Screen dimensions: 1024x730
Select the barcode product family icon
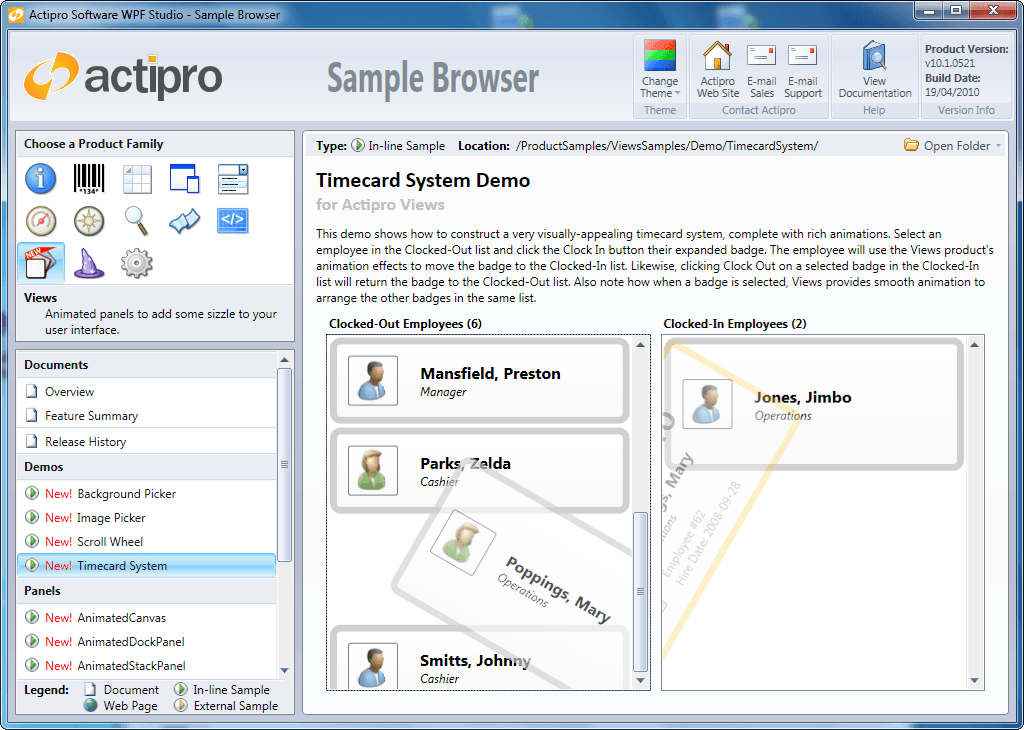[x=89, y=179]
